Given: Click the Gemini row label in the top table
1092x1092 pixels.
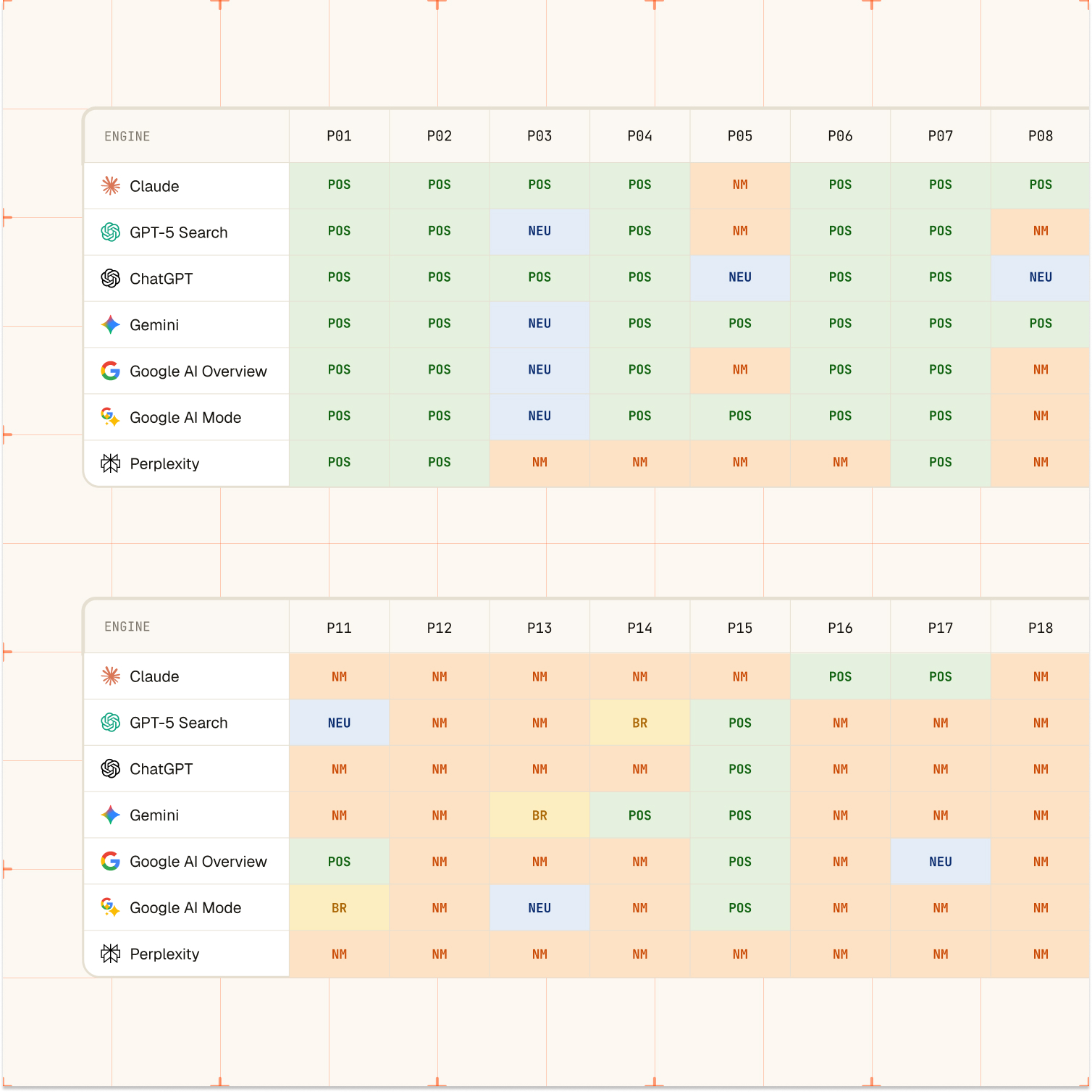Looking at the screenshot, I should pyautogui.click(x=154, y=325).
